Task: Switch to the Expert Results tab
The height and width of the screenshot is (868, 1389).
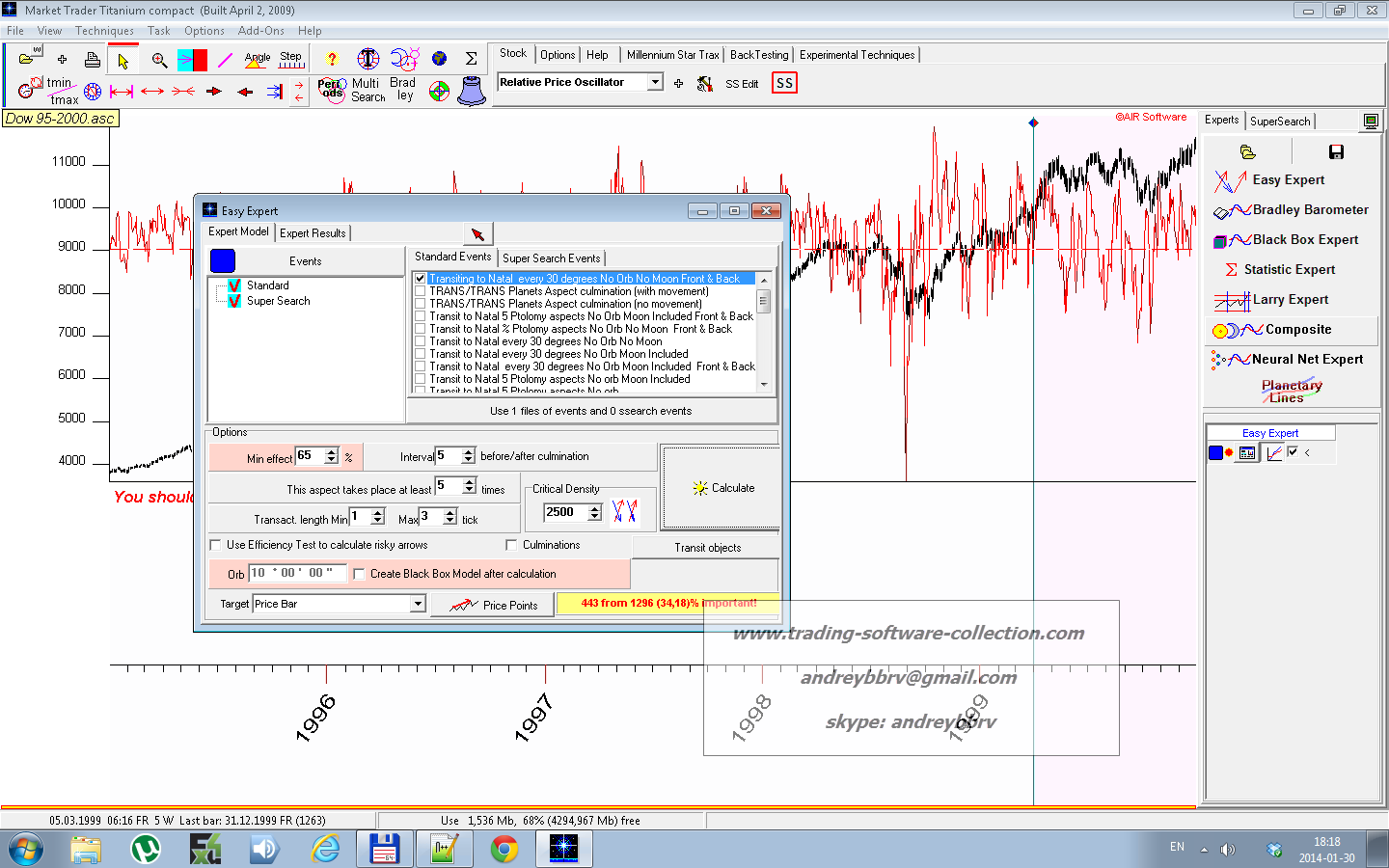Action: (x=313, y=232)
